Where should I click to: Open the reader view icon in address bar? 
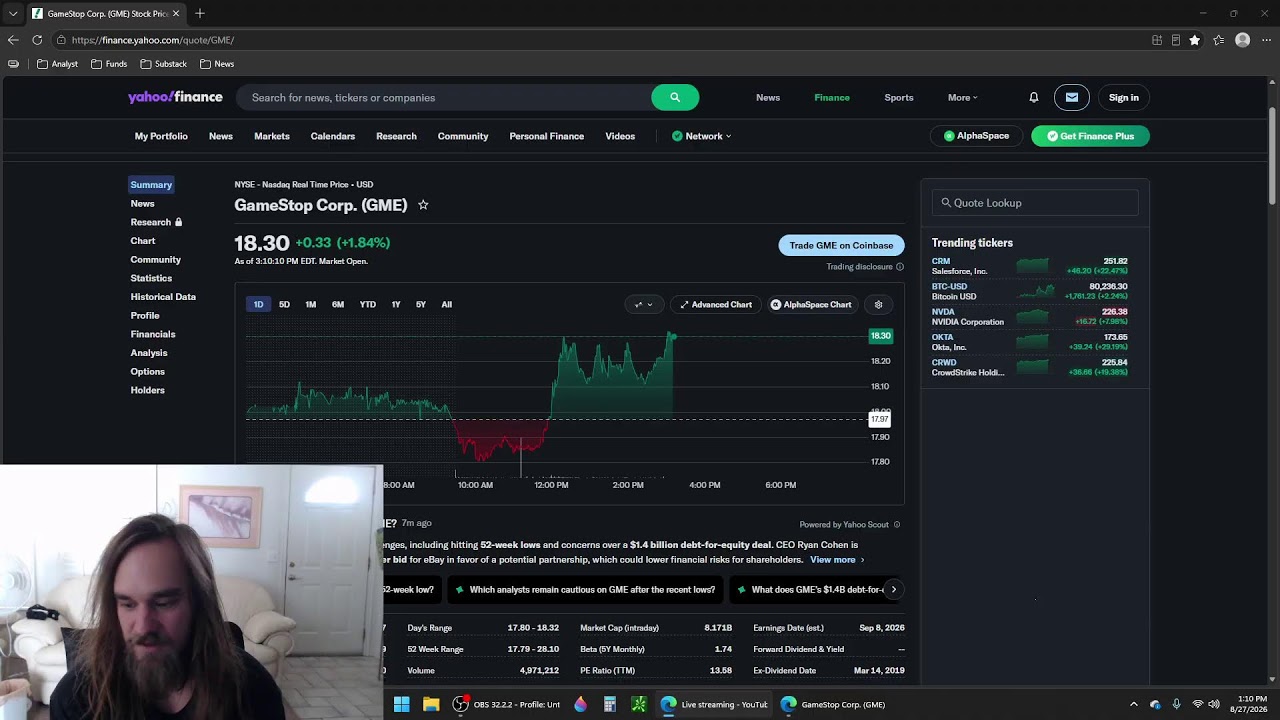click(1176, 40)
